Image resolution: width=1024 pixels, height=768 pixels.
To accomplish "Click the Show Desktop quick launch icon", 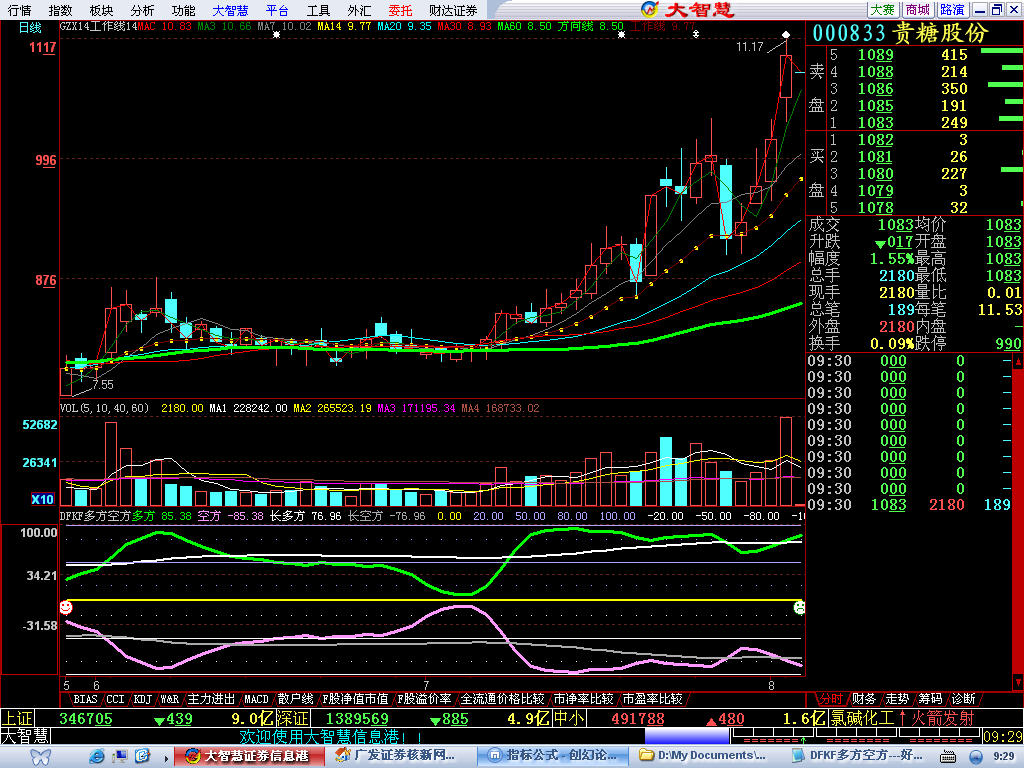I will click(x=120, y=756).
